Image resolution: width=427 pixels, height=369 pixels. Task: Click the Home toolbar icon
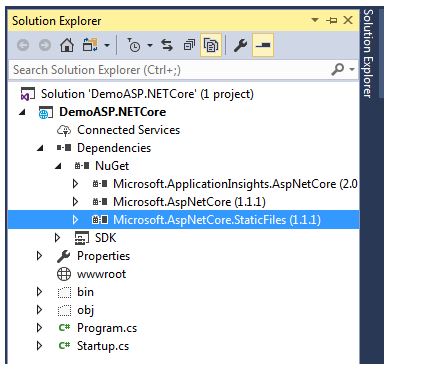point(67,45)
